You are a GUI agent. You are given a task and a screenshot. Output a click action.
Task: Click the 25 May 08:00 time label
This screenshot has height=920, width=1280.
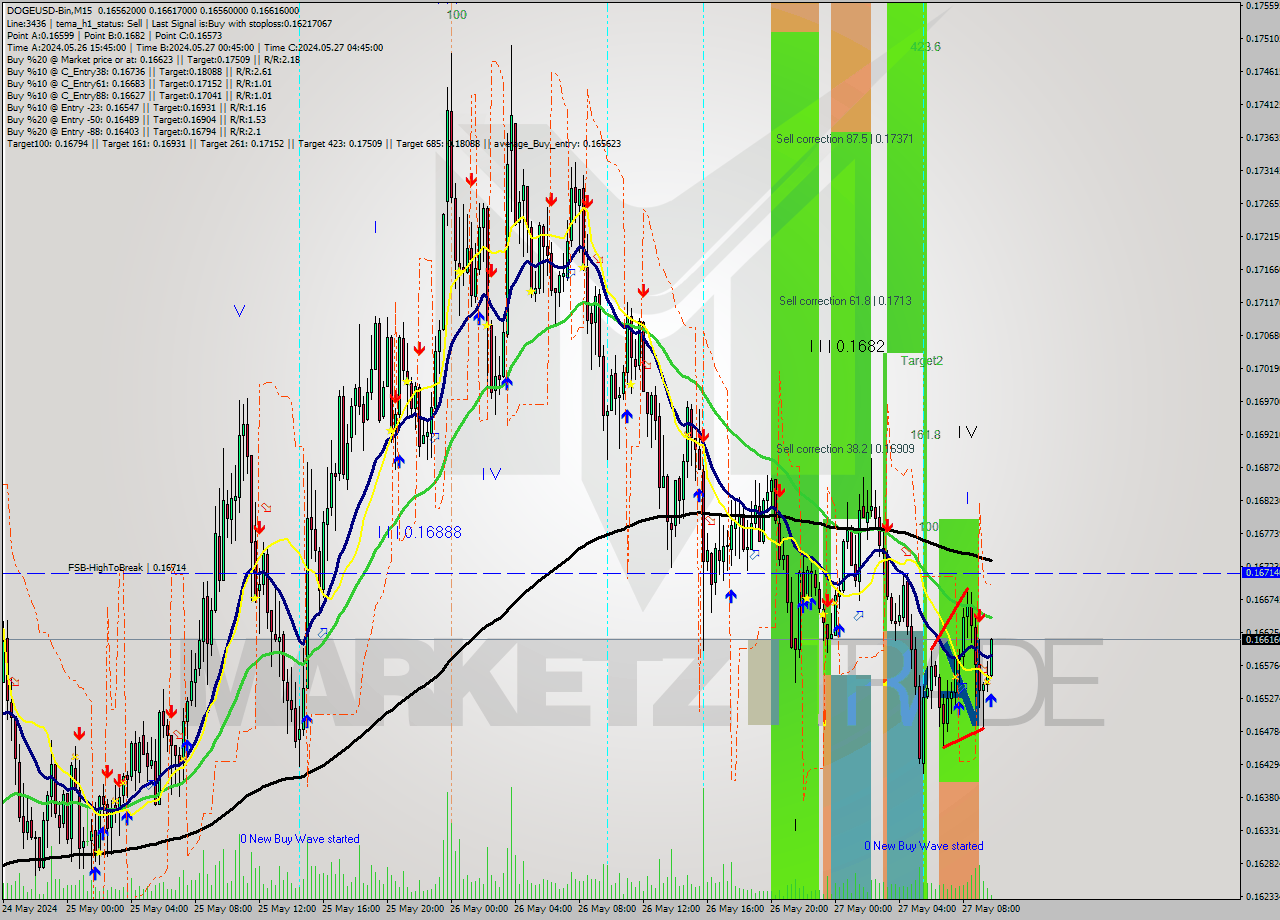coord(222,909)
